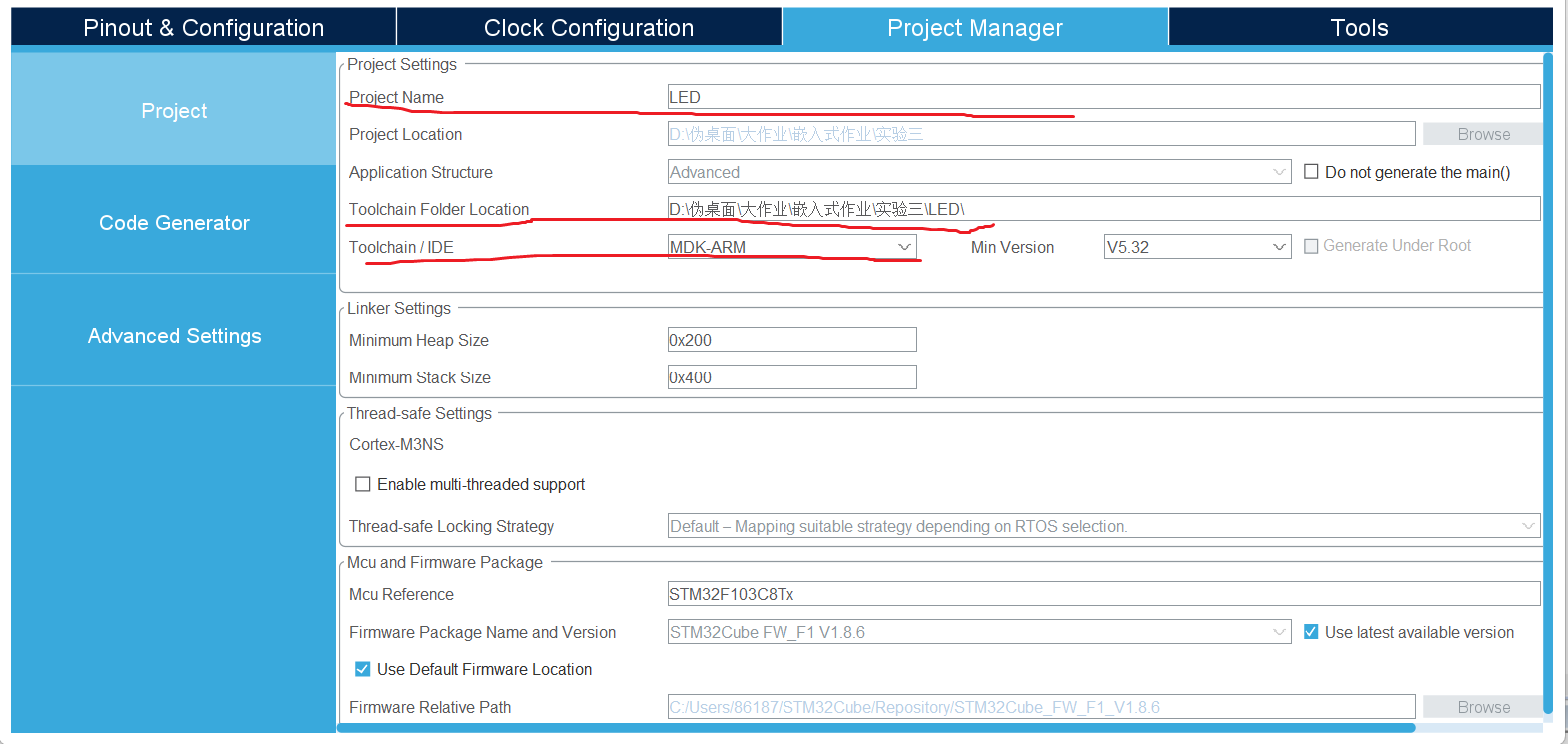Enable multi-threaded support checkbox
This screenshot has height=744, width=1568.
click(x=363, y=484)
